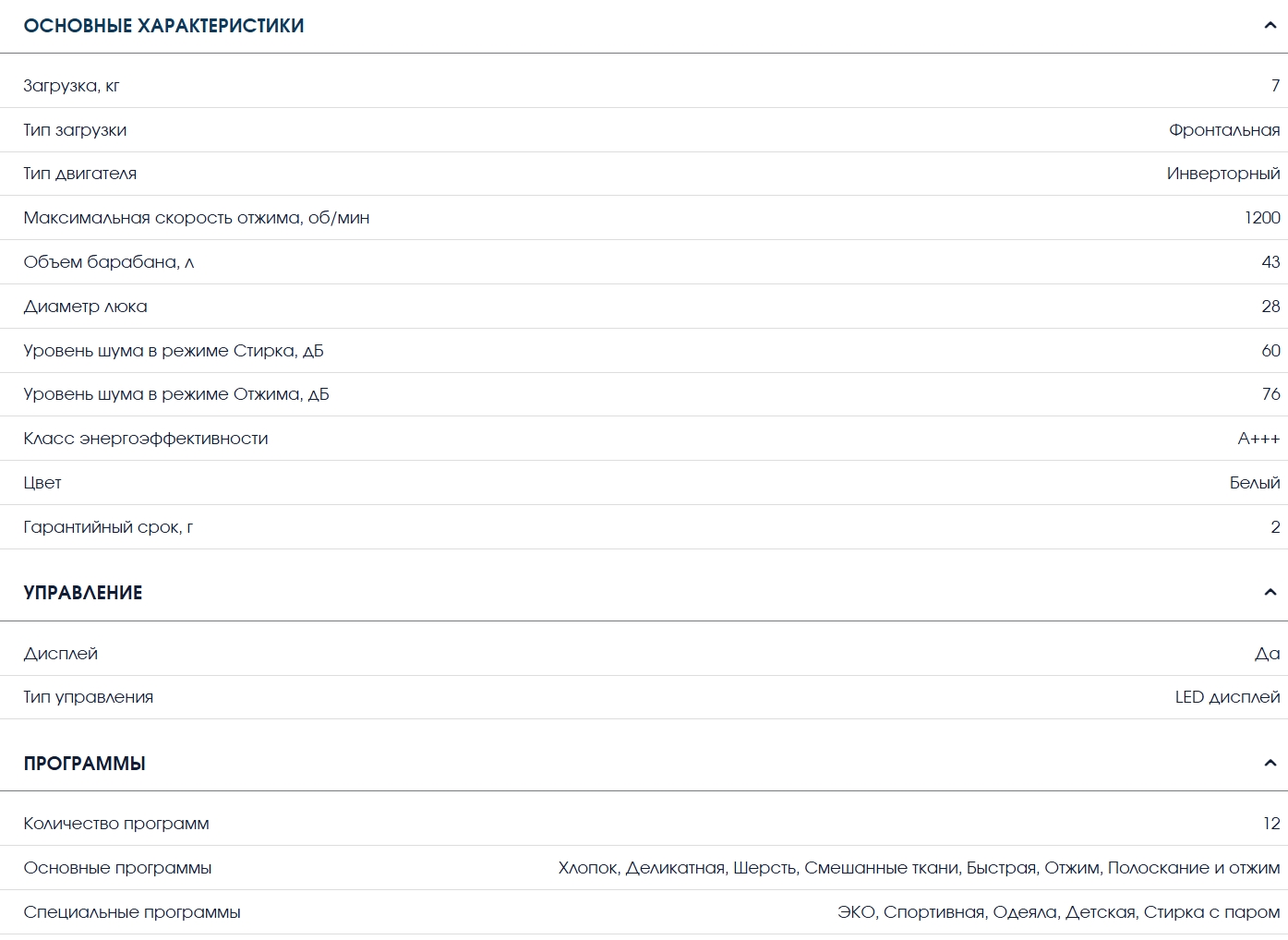1288x940 pixels.
Task: Collapse ОСНОВНЫЕ ХАРАКТЕРИСТИКИ section with its chevron
Action: (x=1270, y=26)
